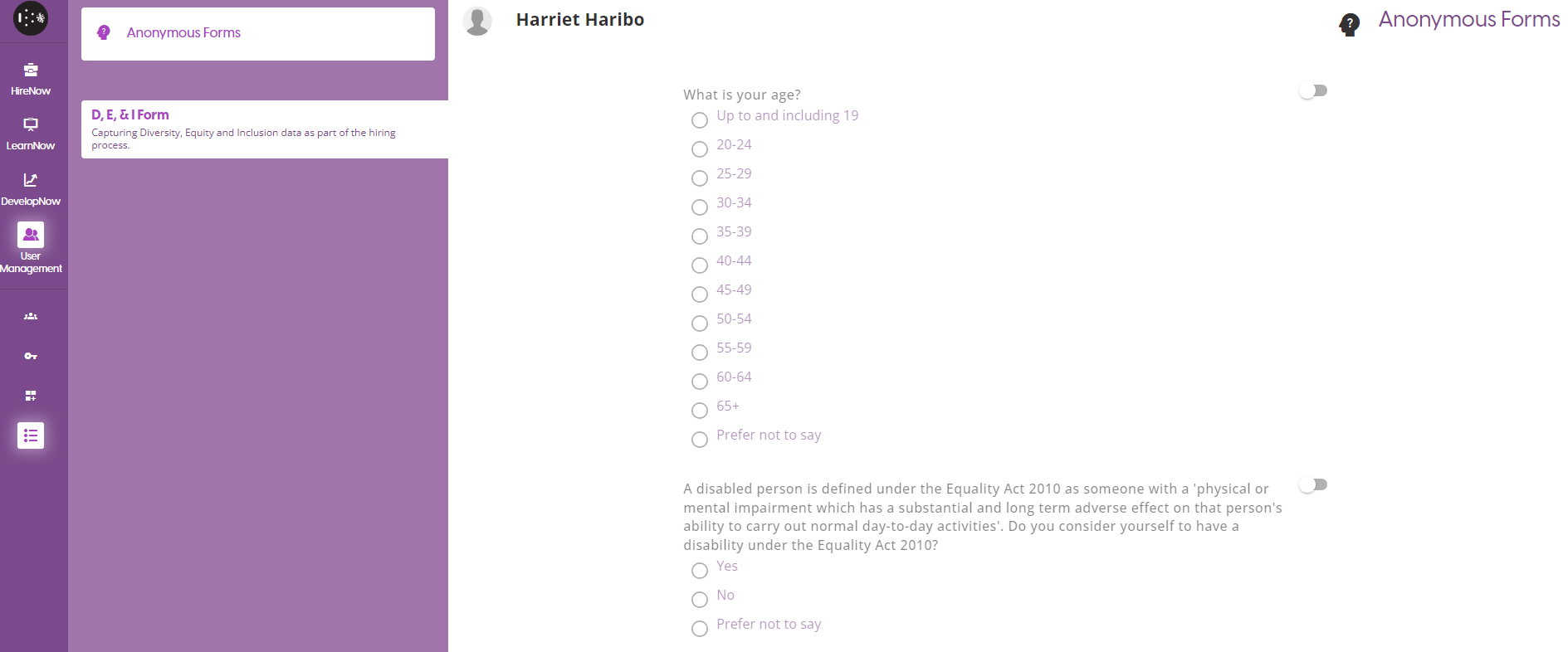Click the Harriet Haribo profile avatar
The height and width of the screenshot is (652, 1568).
tap(477, 21)
